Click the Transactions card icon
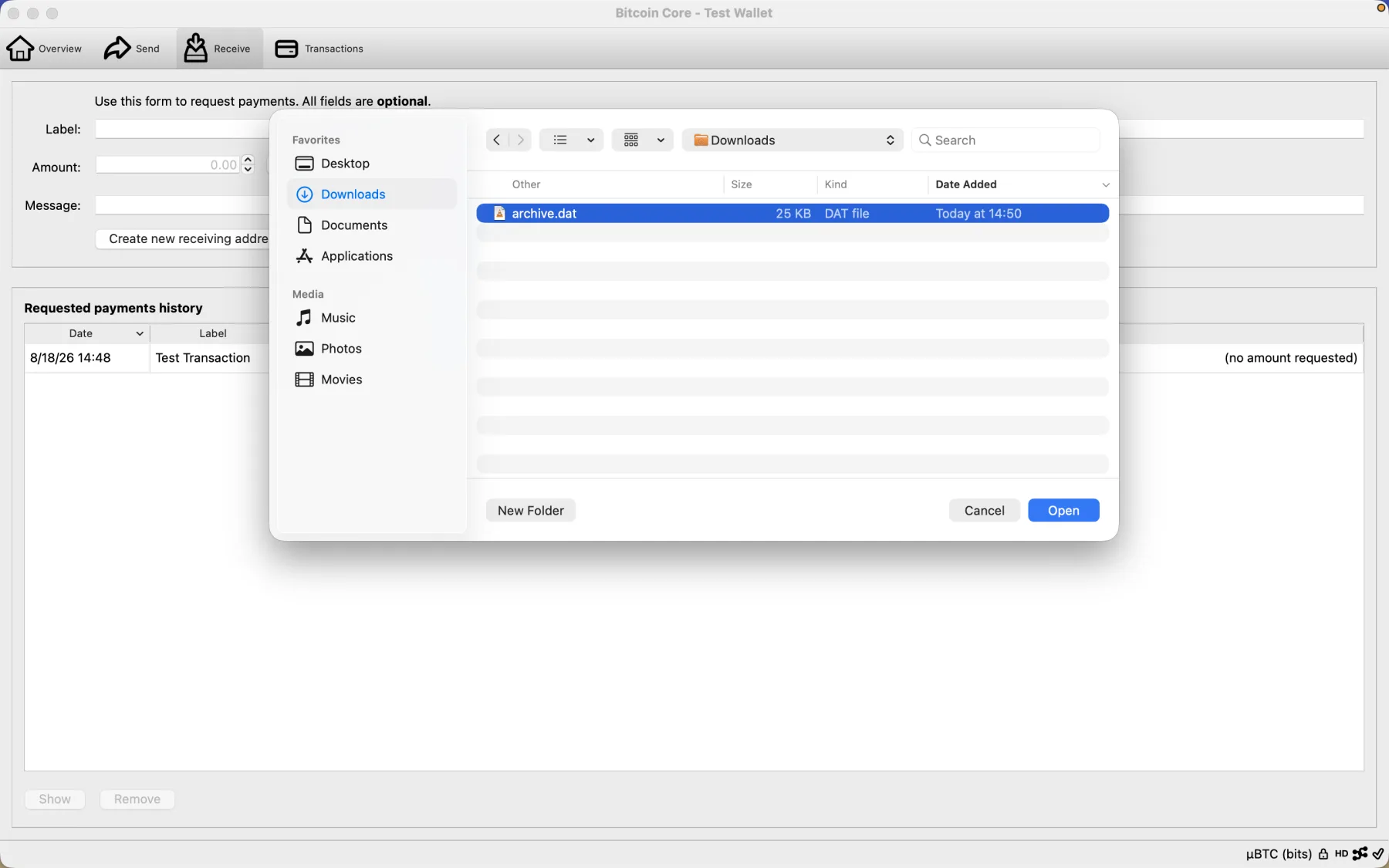Screen dimensions: 1389x868 tap(286, 49)
